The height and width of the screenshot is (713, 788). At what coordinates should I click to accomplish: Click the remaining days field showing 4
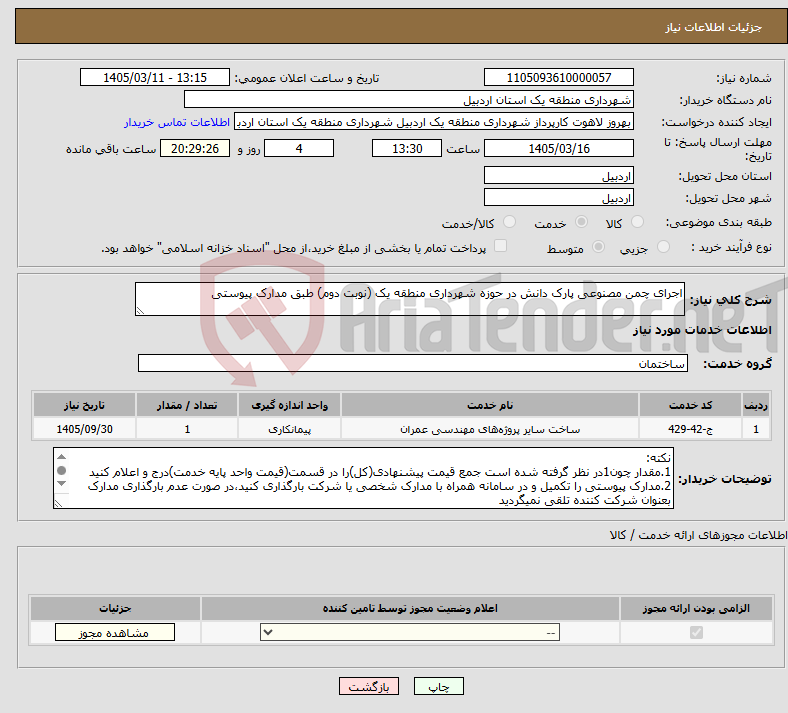click(x=299, y=148)
